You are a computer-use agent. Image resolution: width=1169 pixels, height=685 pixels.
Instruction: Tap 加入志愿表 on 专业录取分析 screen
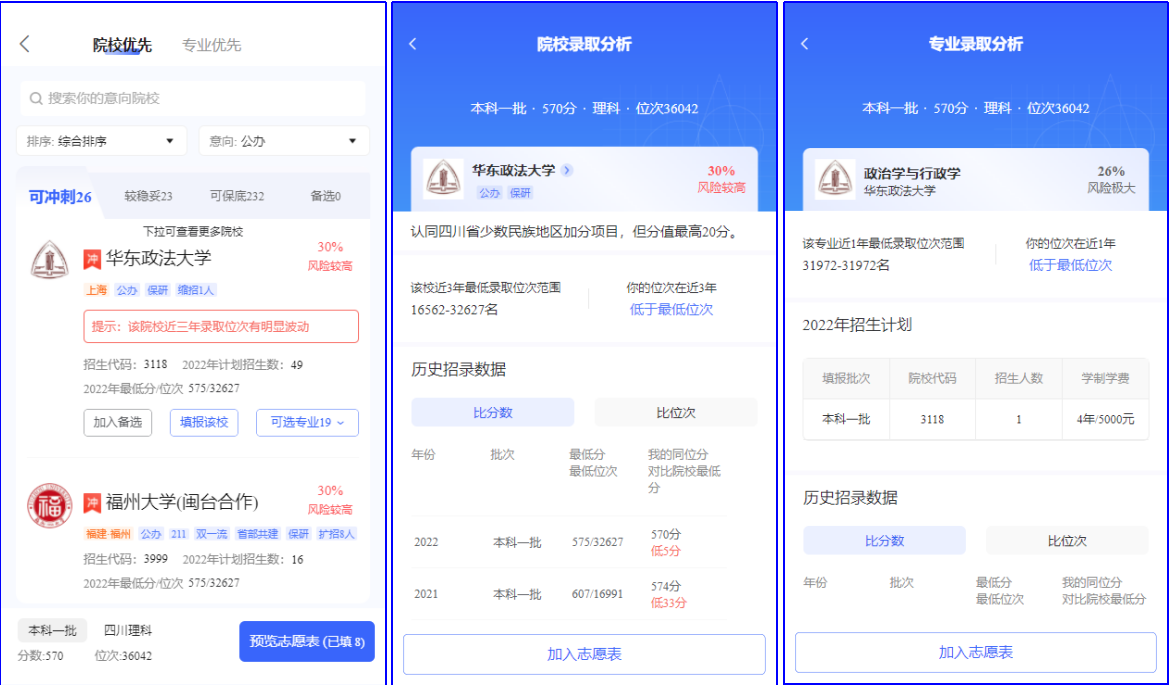point(976,653)
